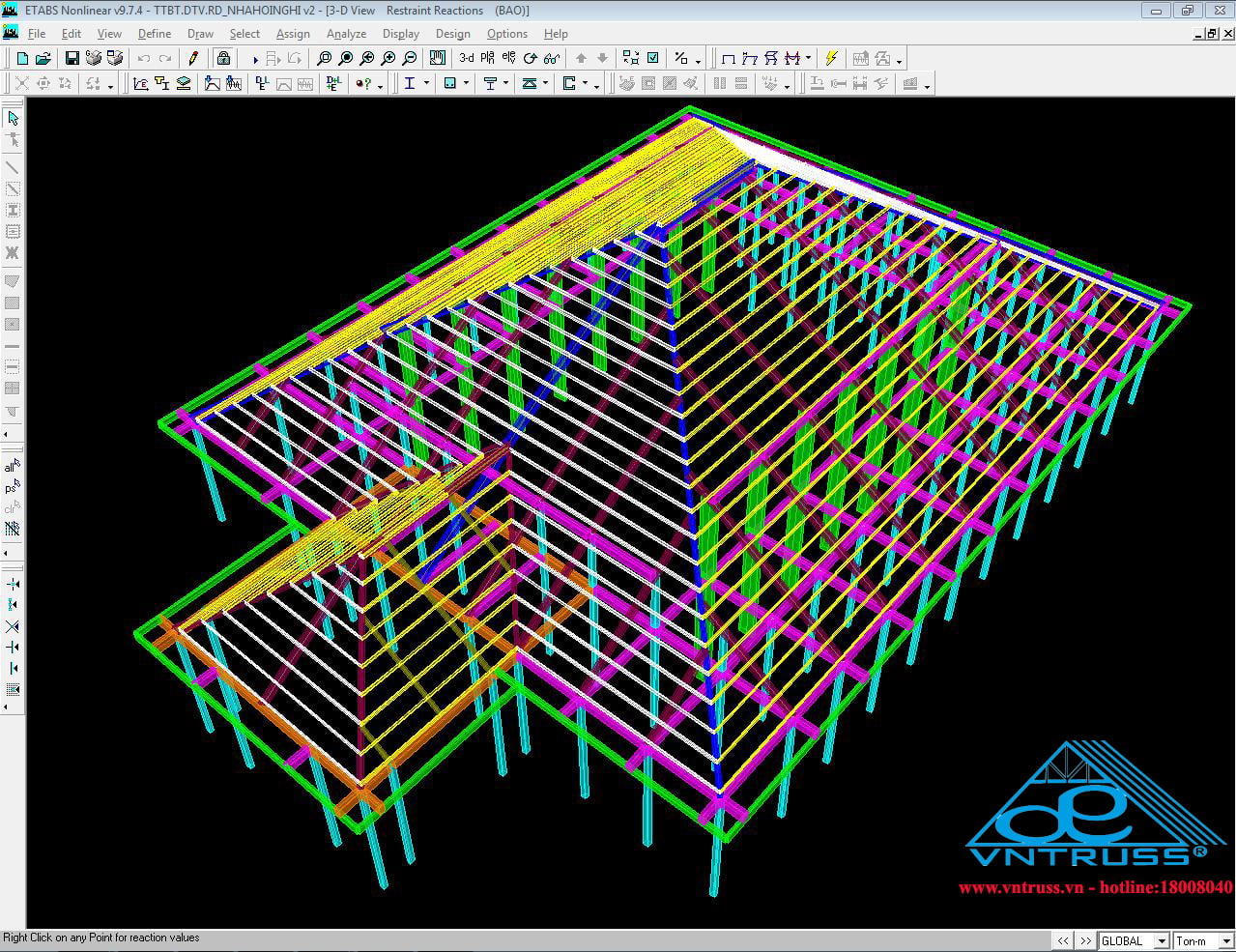Image resolution: width=1236 pixels, height=952 pixels.
Task: Click the left arrow animation button
Action: [1063, 940]
